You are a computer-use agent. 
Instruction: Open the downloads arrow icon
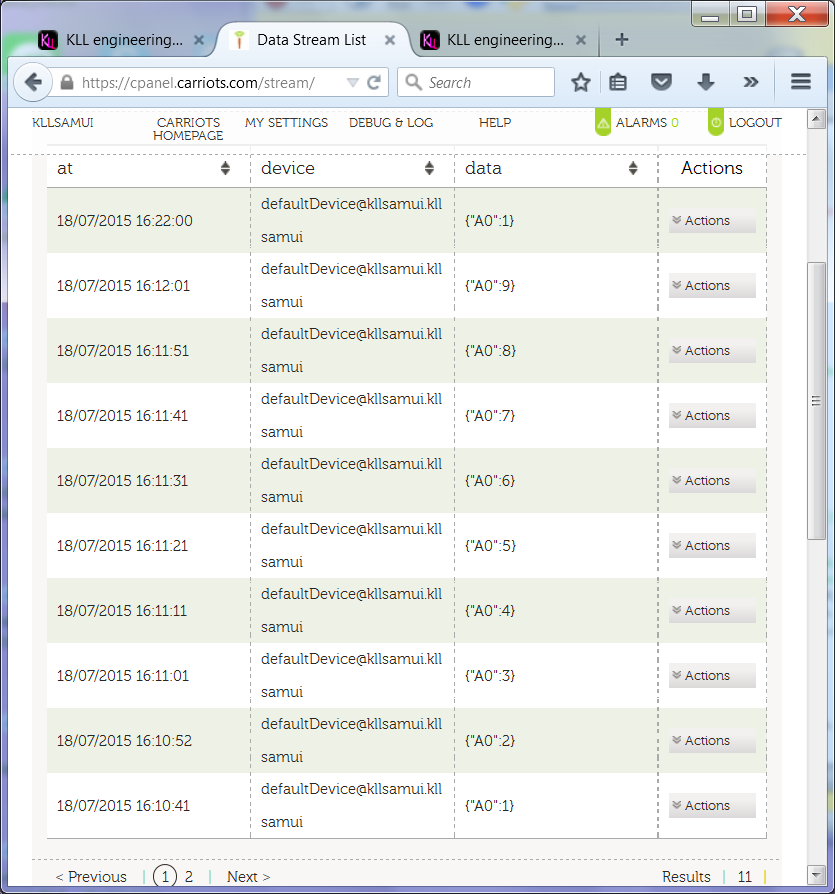(x=705, y=83)
